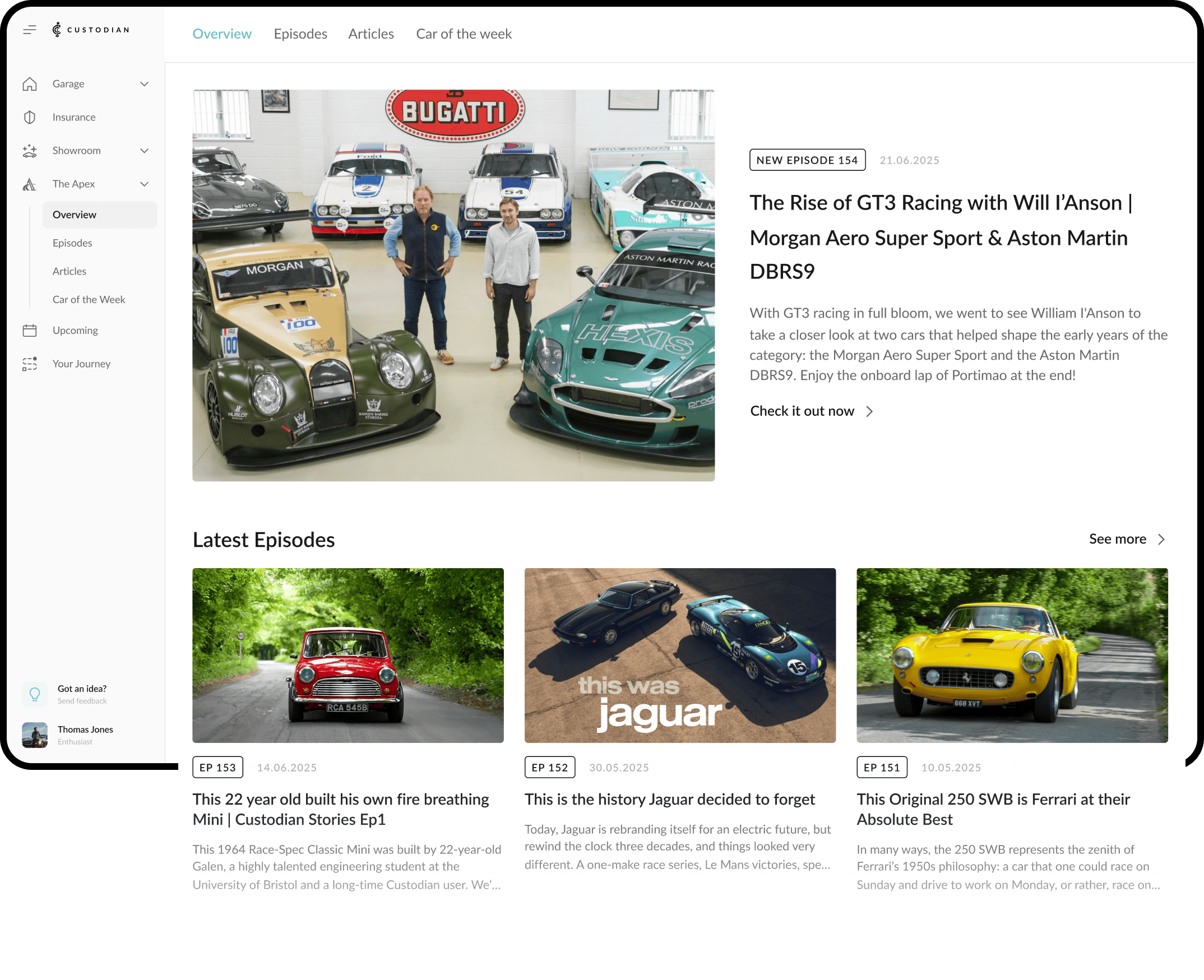
Task: Open the red Mini episode thumbnail
Action: click(348, 655)
